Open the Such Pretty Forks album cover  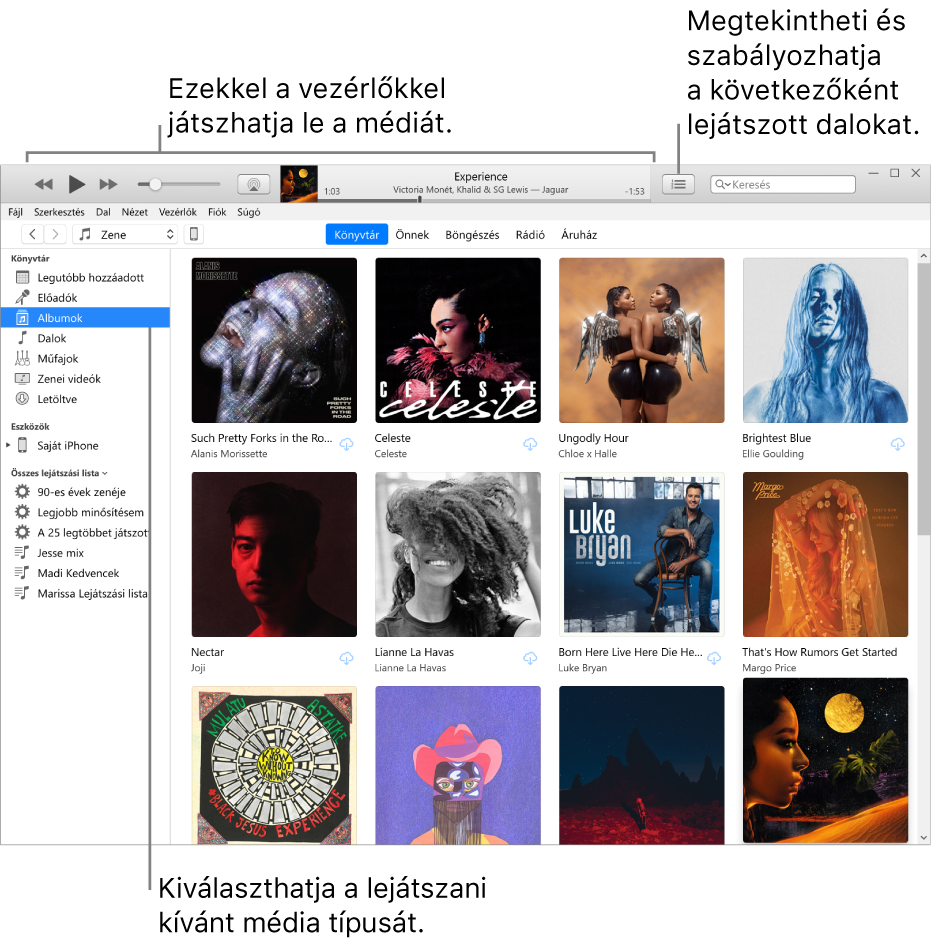pyautogui.click(x=274, y=340)
